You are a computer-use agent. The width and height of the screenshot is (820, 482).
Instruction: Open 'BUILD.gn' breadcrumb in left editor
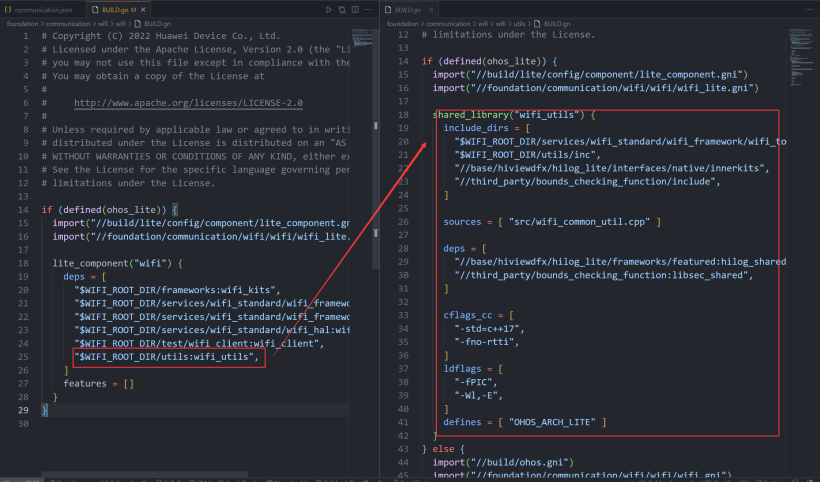tap(157, 24)
